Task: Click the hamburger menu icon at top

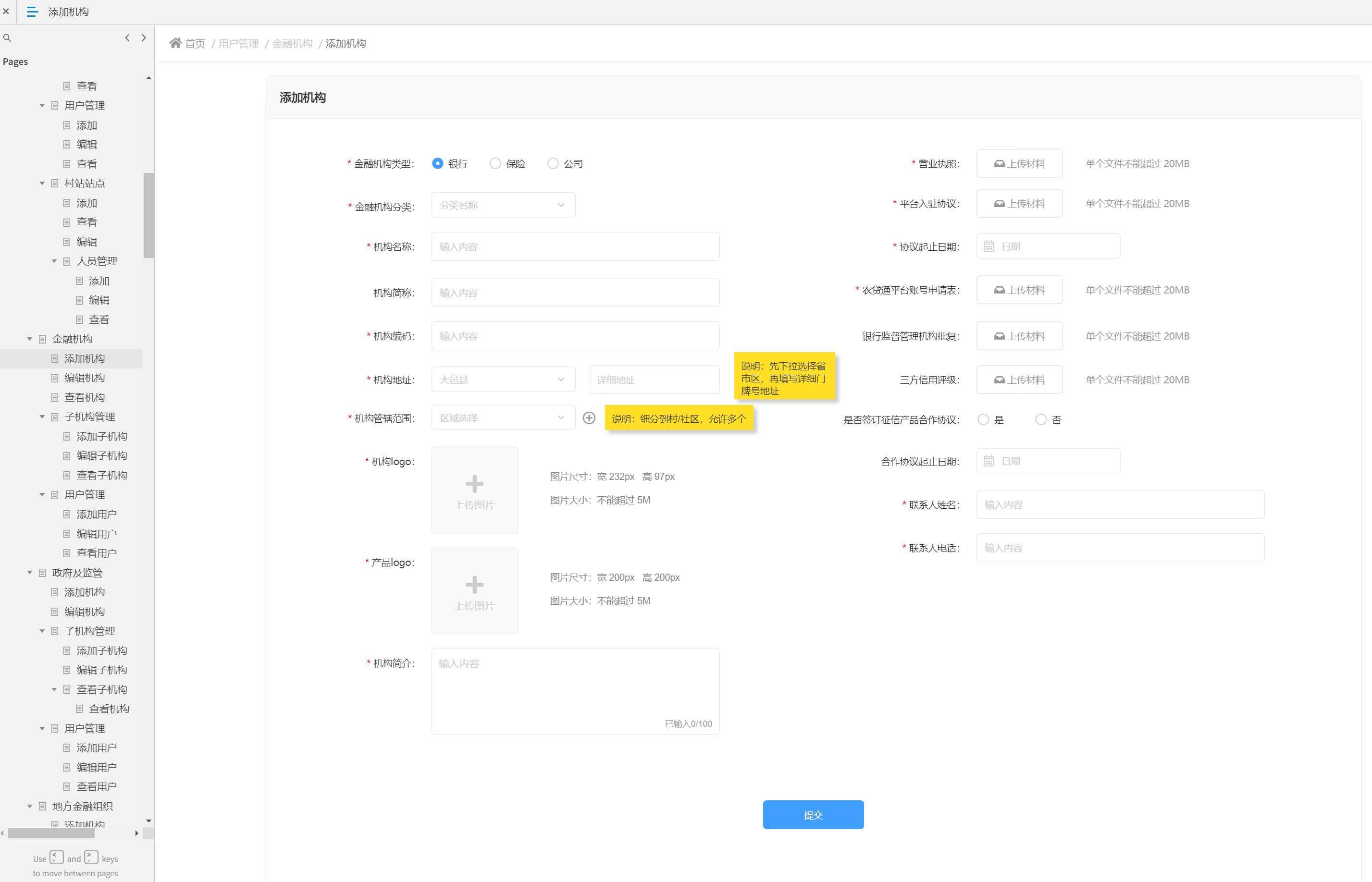Action: click(x=32, y=12)
